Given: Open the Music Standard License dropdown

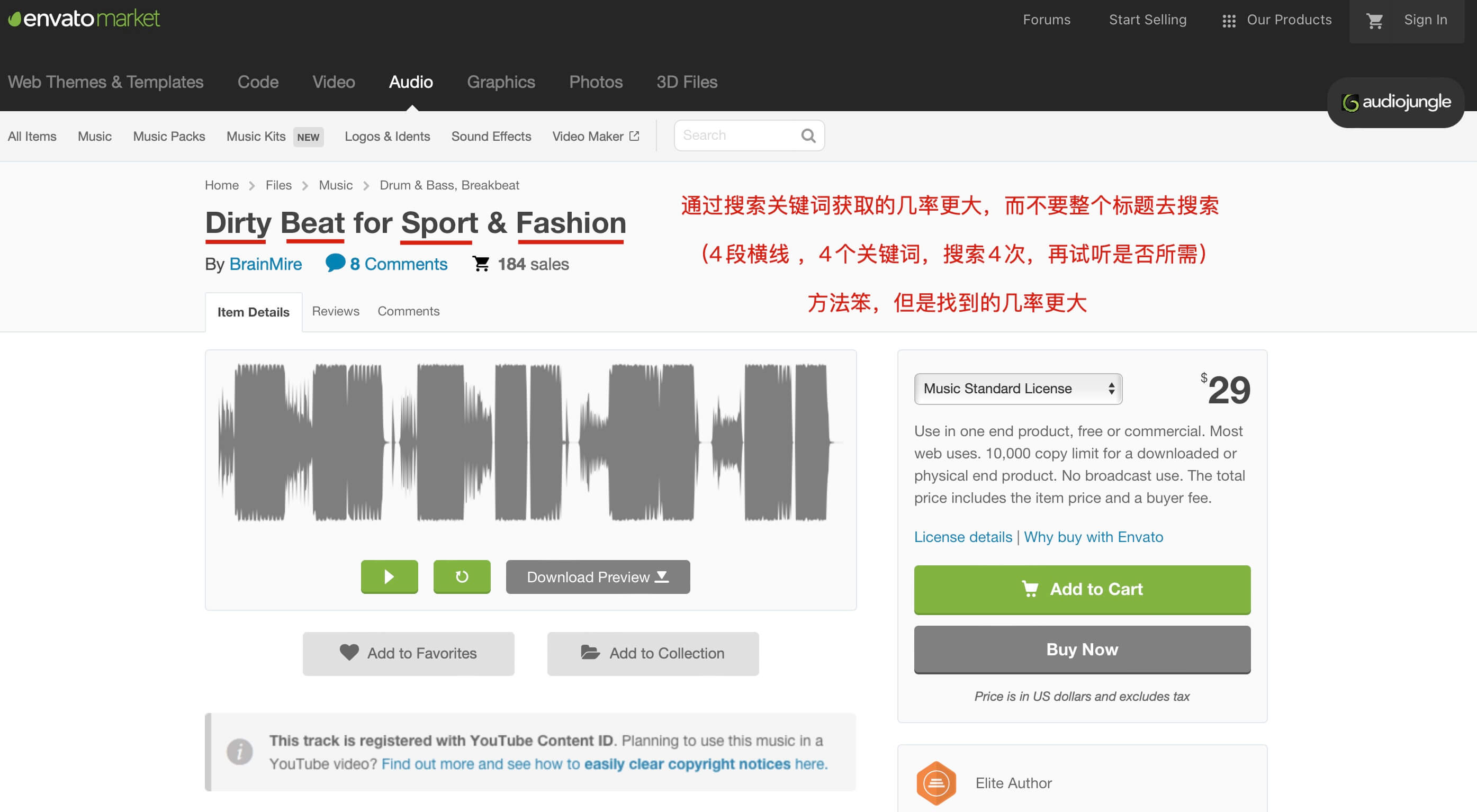Looking at the screenshot, I should (1017, 389).
